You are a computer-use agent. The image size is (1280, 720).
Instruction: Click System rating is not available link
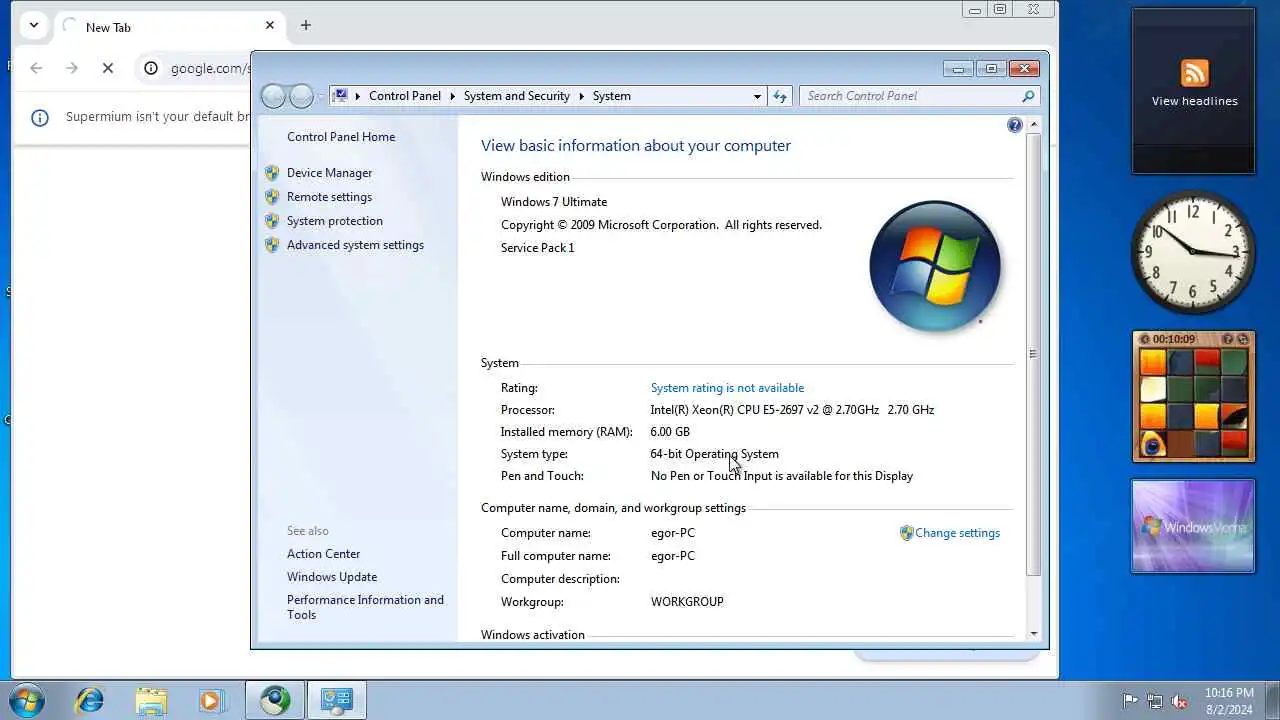727,388
